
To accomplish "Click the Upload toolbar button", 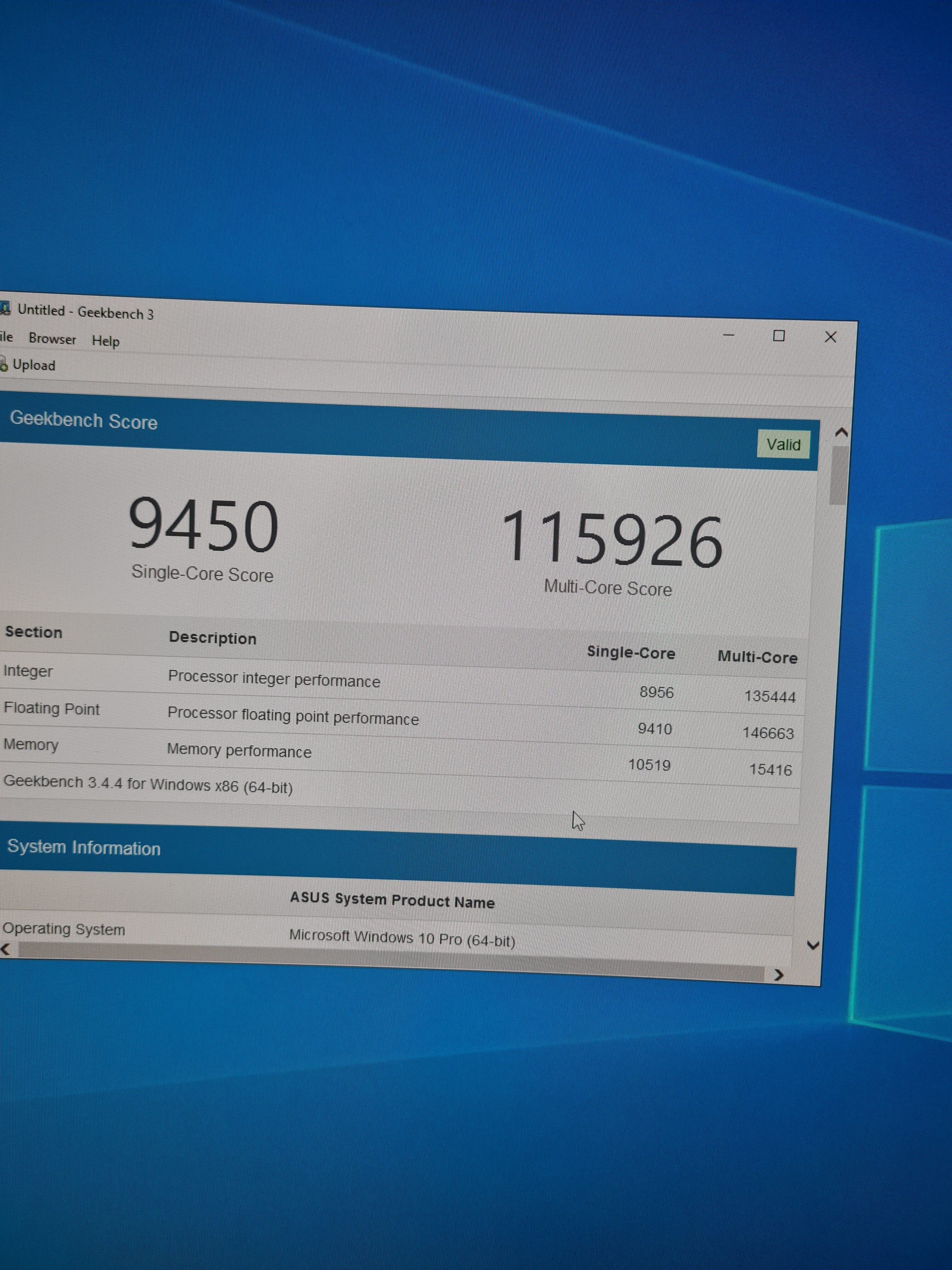I will [x=28, y=365].
